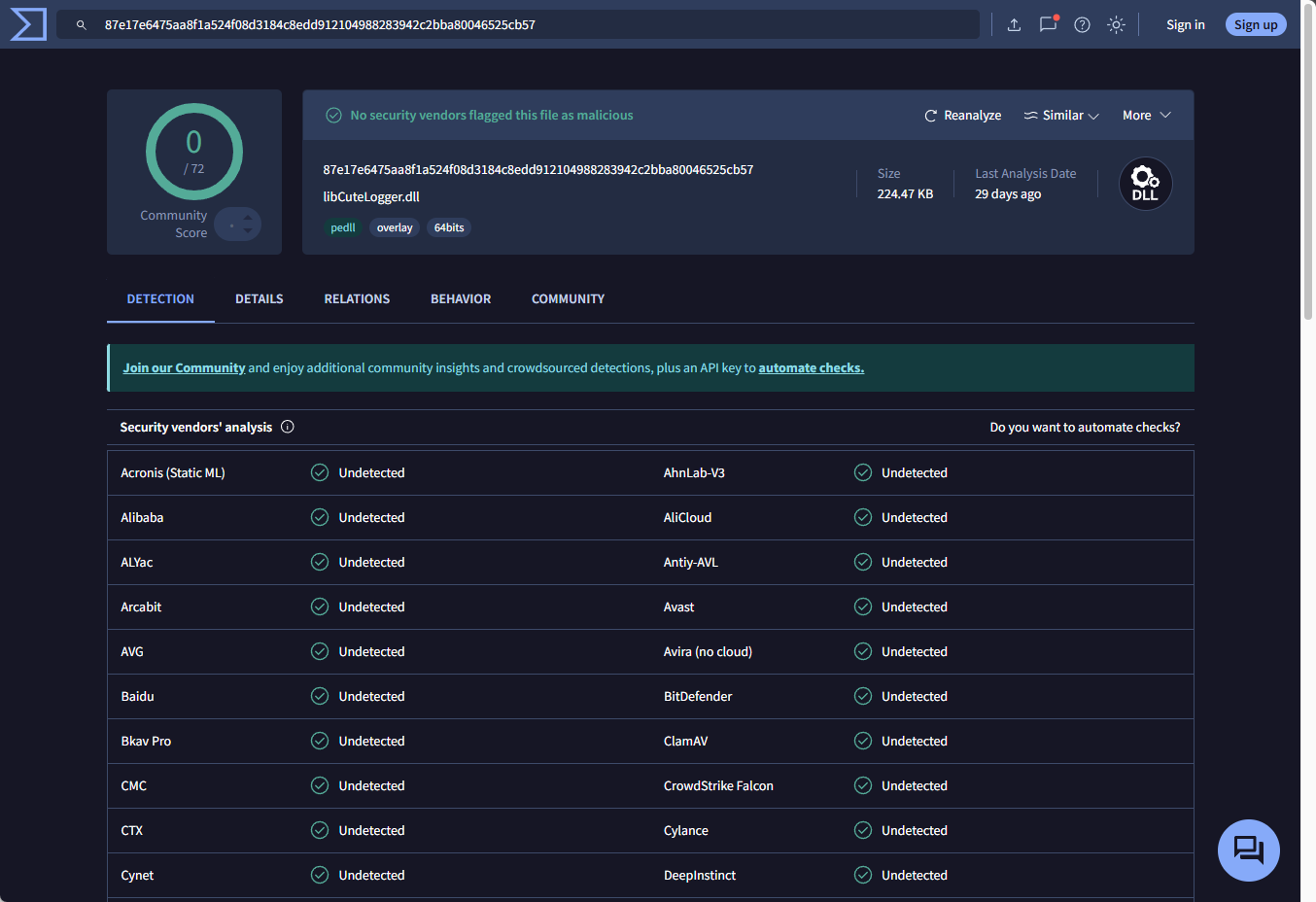Click the 224.47 KB size value
The width and height of the screenshot is (1316, 902).
[x=905, y=194]
